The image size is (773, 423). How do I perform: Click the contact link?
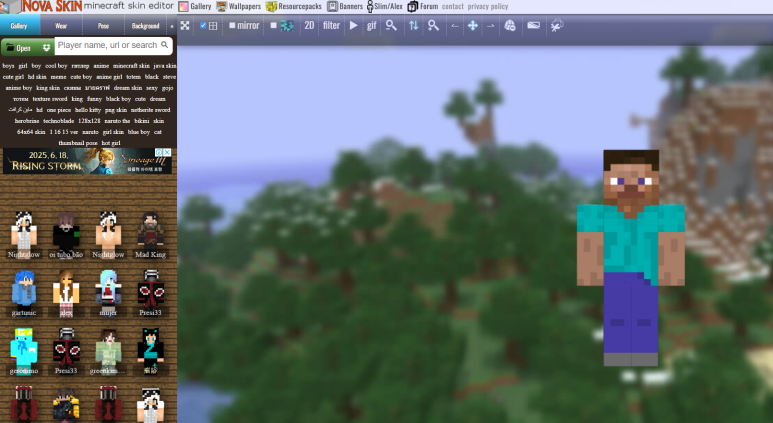[453, 6]
